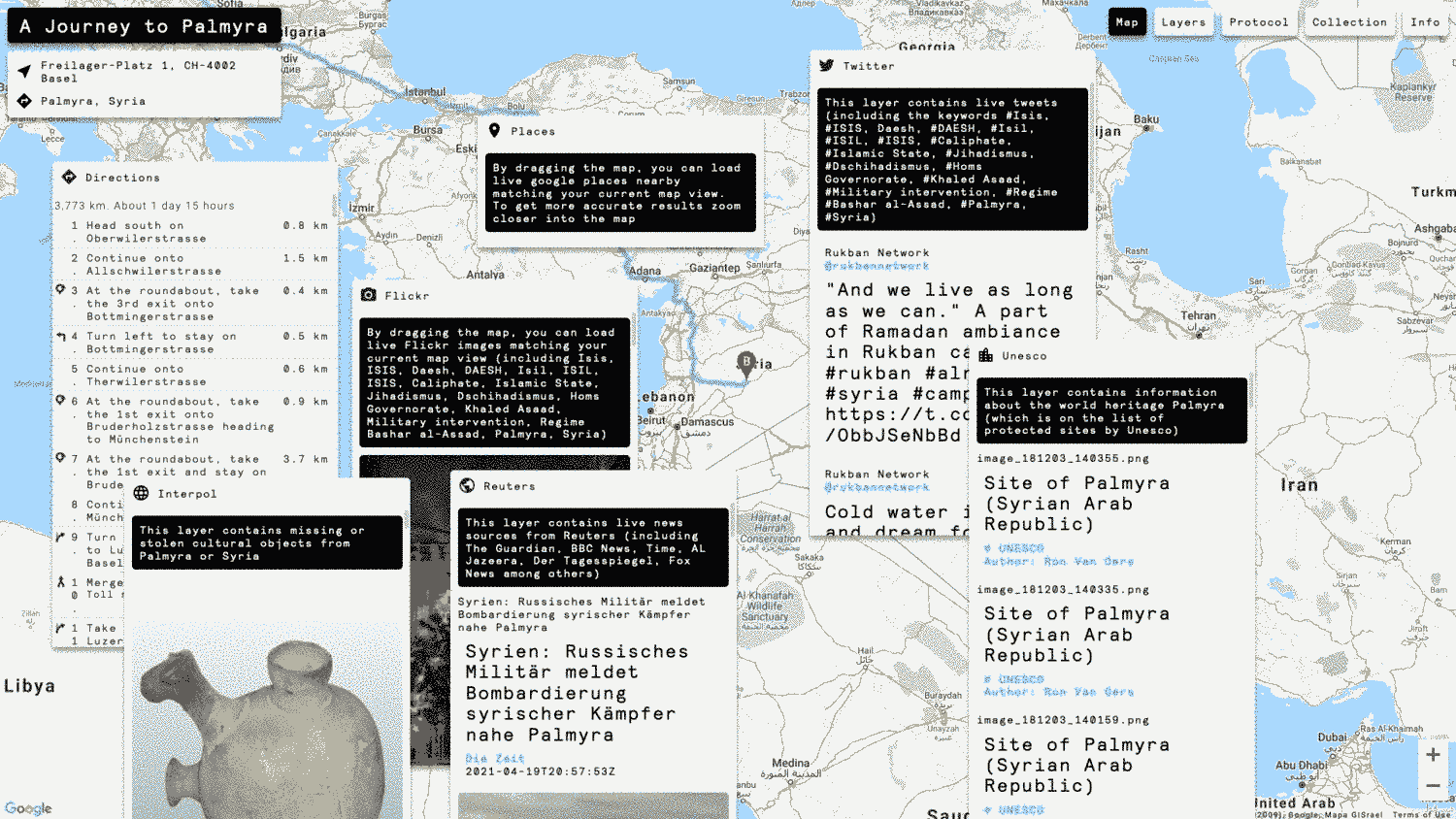Viewport: 1456px width, 819px height.
Task: Click the Directions diamond icon
Action: pos(69,178)
